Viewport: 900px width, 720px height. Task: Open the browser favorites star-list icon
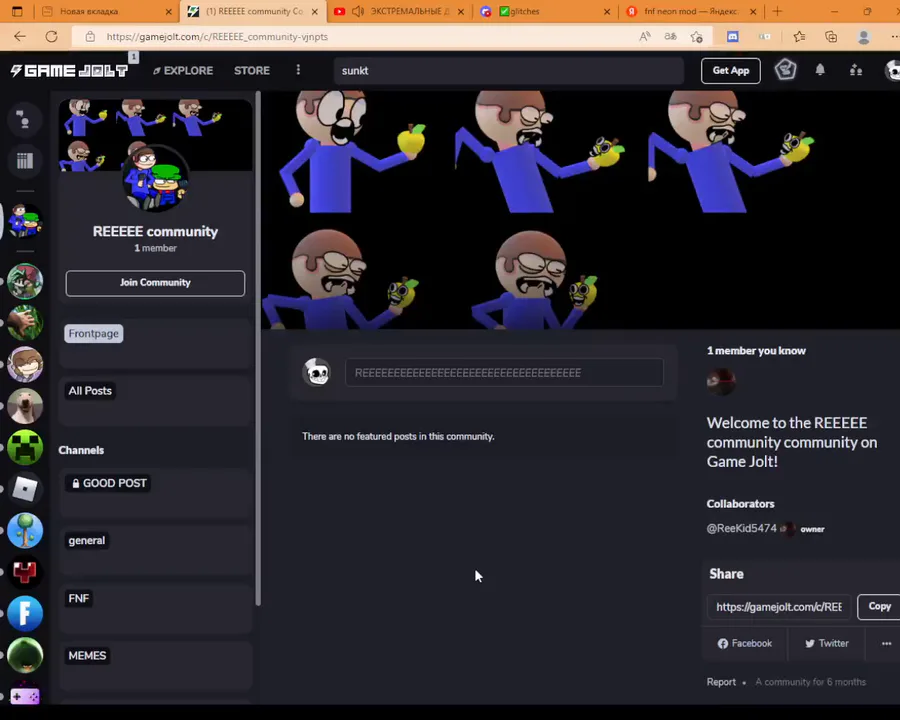point(799,37)
